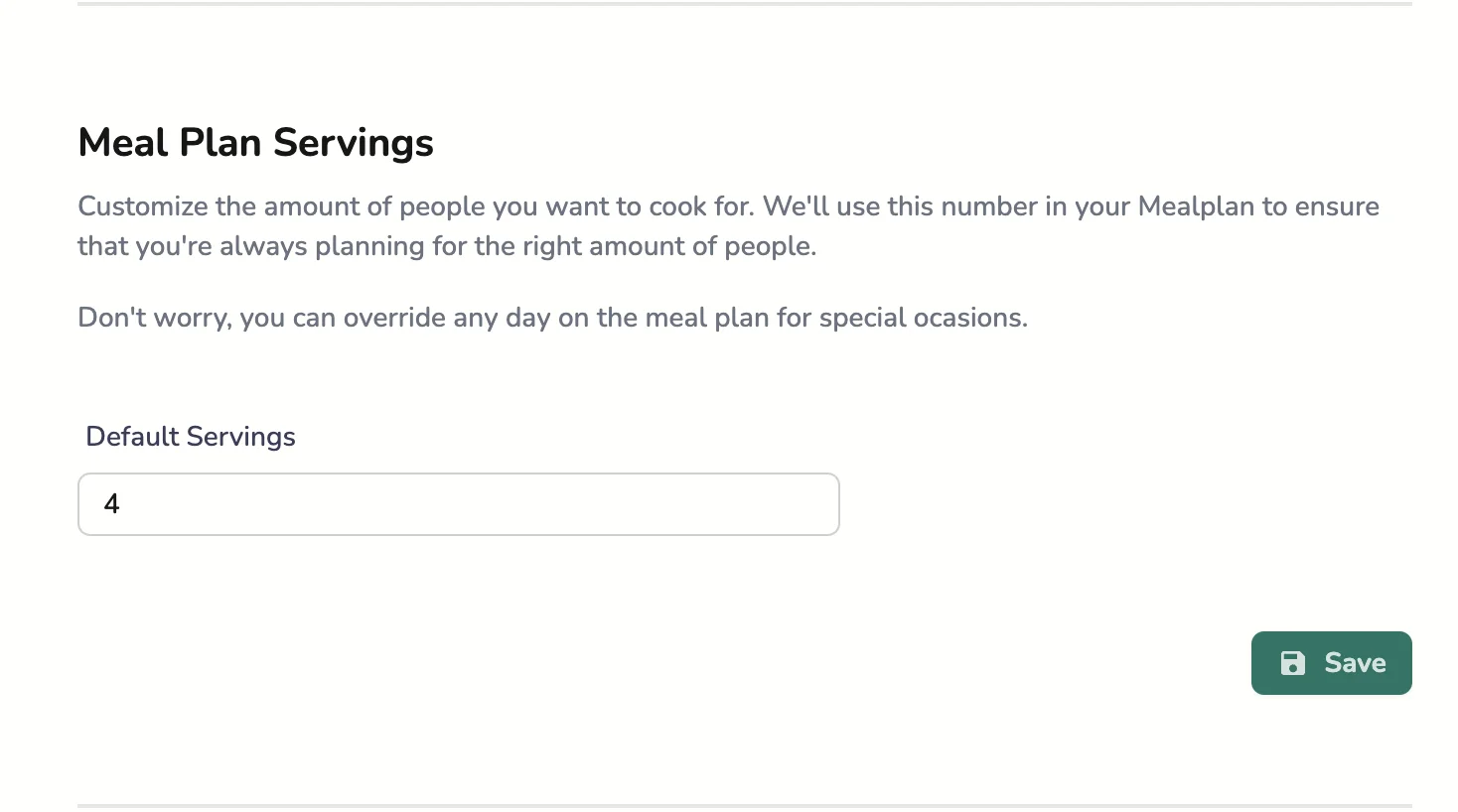The height and width of the screenshot is (812, 1458).
Task: Click the word Mealplan in the description
Action: click(1196, 206)
